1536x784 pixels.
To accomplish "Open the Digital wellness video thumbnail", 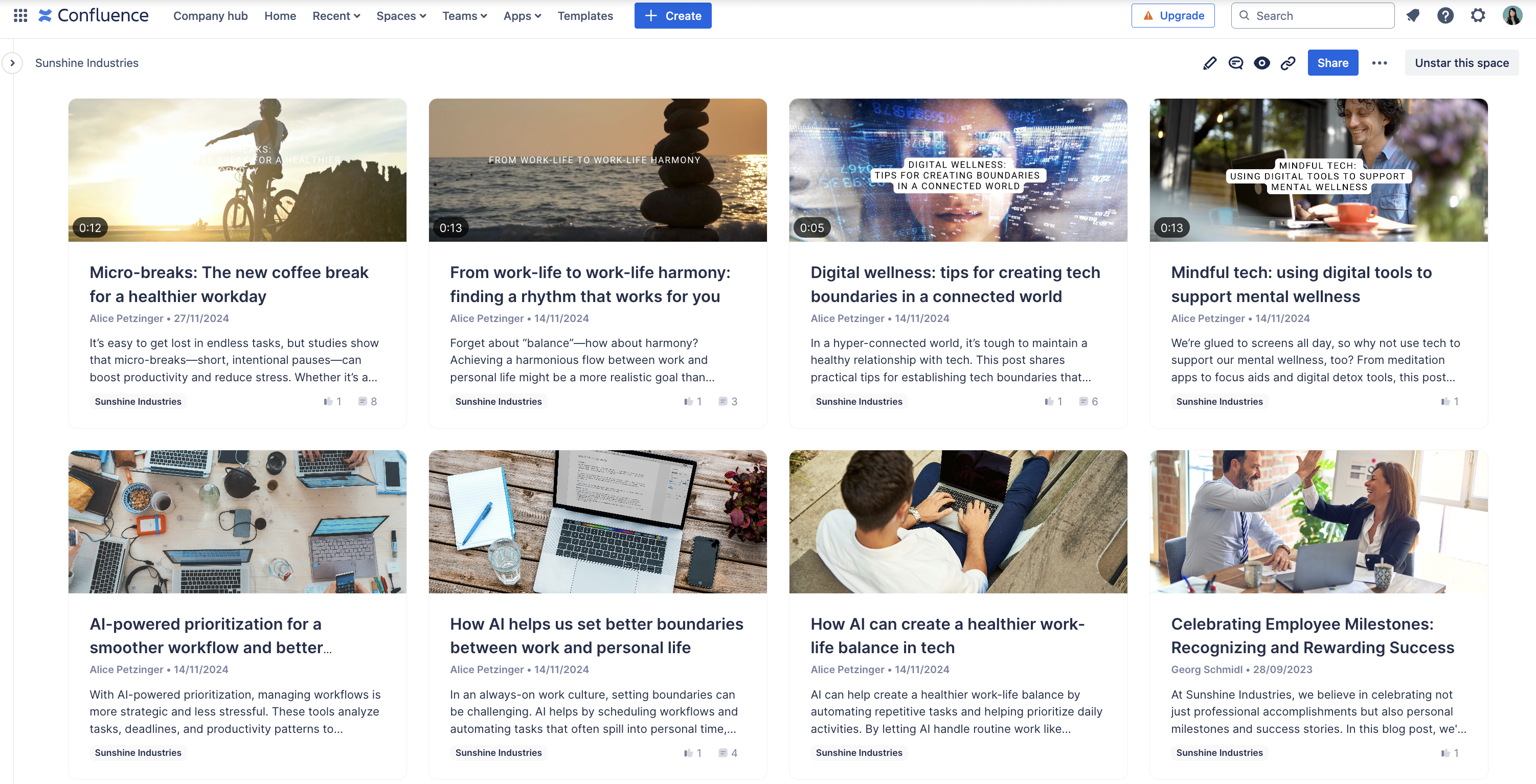I will (958, 170).
